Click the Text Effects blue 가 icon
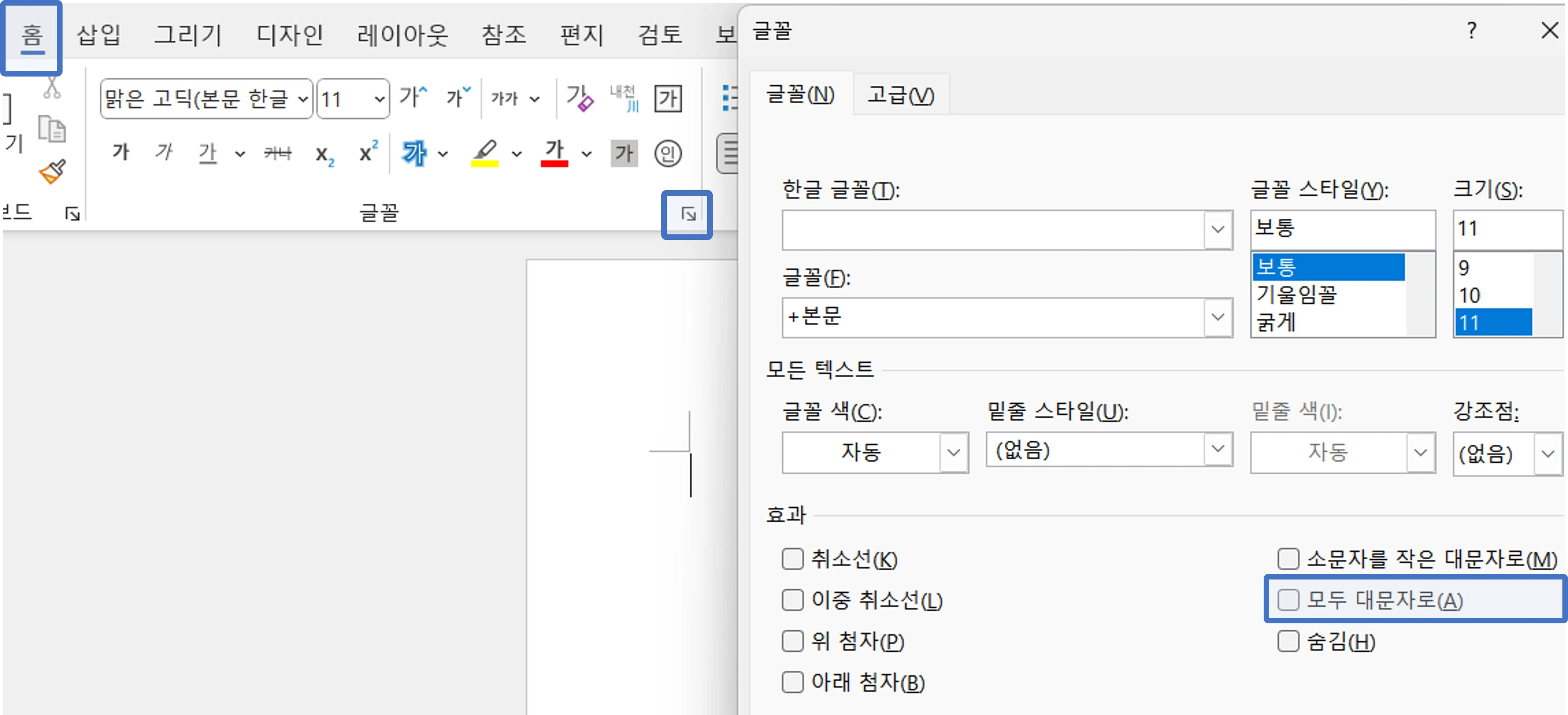This screenshot has width=1568, height=715. tap(414, 153)
